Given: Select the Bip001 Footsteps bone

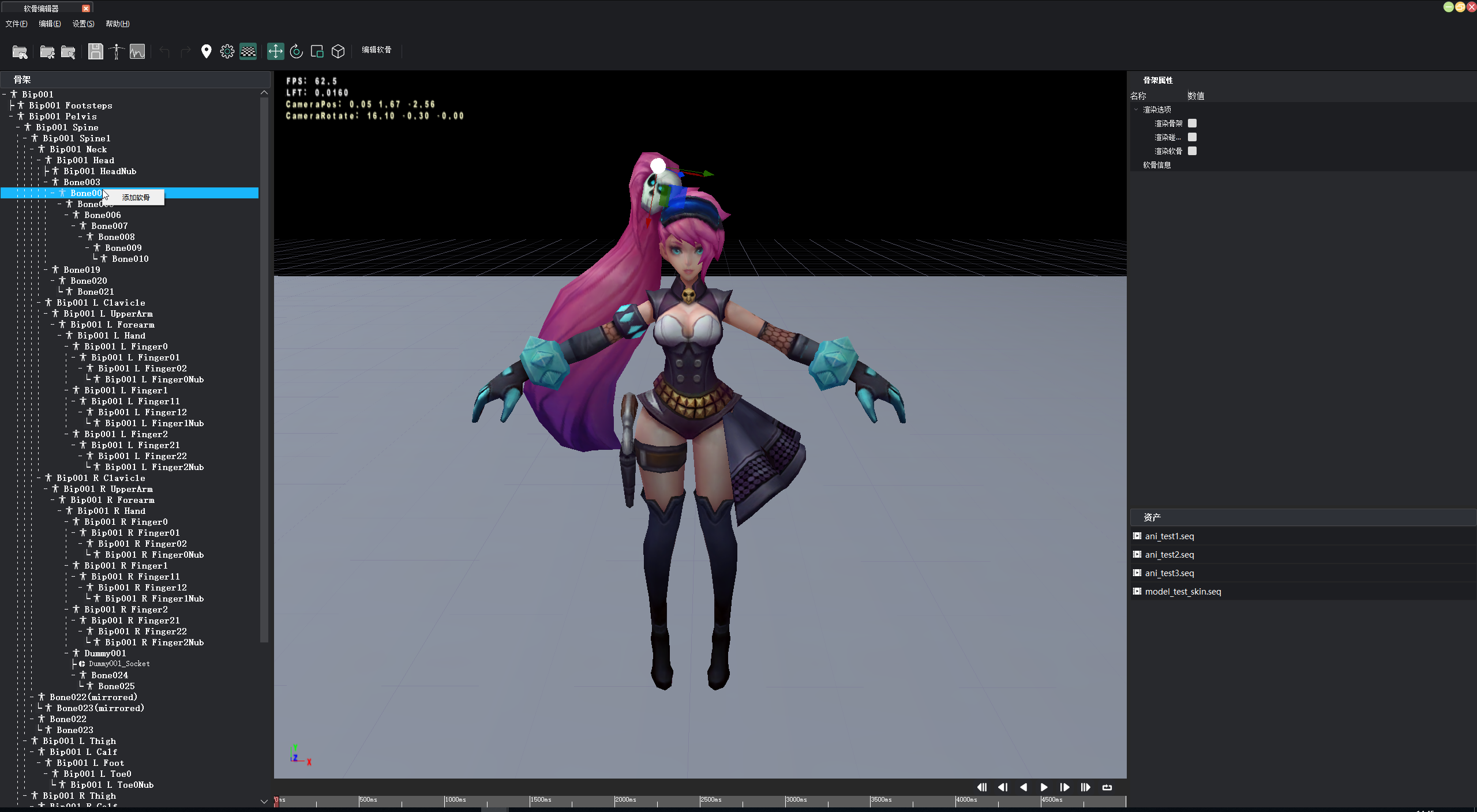Looking at the screenshot, I should point(70,106).
